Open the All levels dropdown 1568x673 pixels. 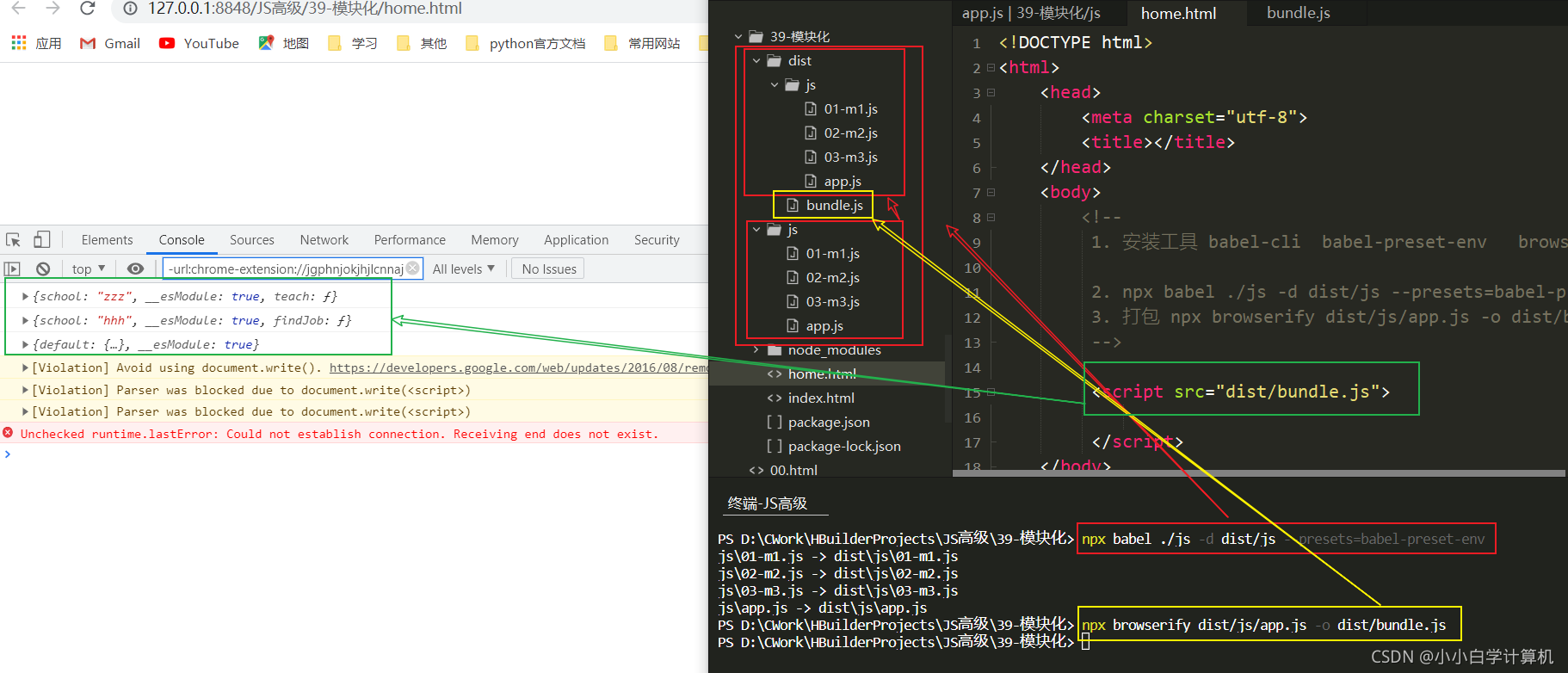[x=463, y=269]
